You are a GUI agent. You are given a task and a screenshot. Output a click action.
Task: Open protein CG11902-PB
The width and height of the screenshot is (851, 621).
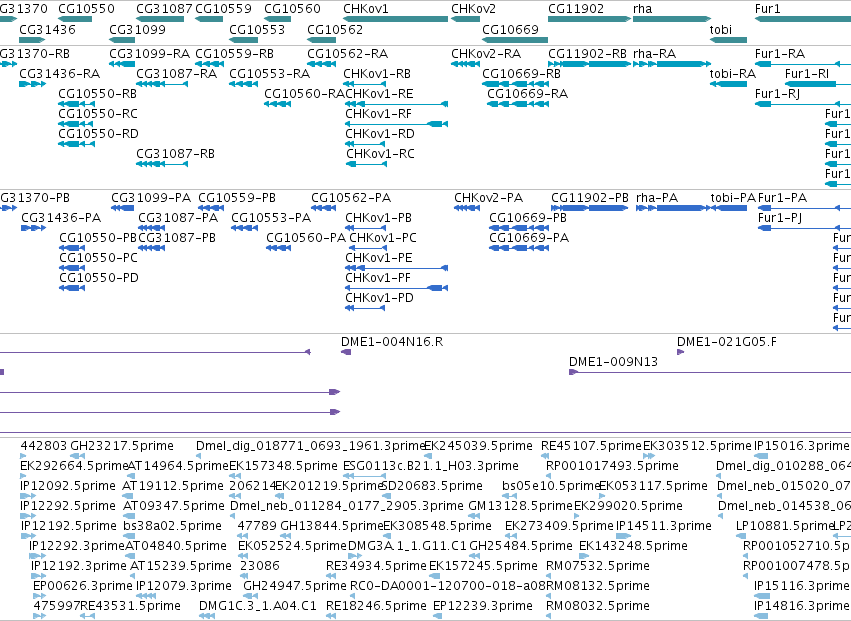tap(590, 207)
